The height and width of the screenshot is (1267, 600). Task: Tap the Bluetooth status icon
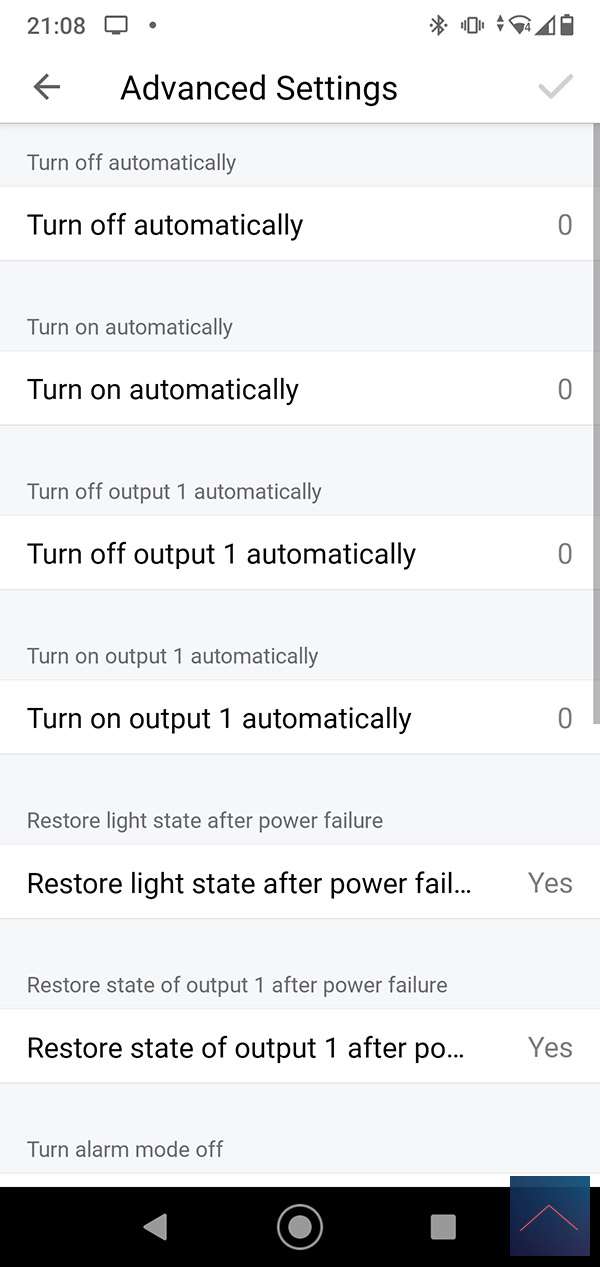coord(438,26)
